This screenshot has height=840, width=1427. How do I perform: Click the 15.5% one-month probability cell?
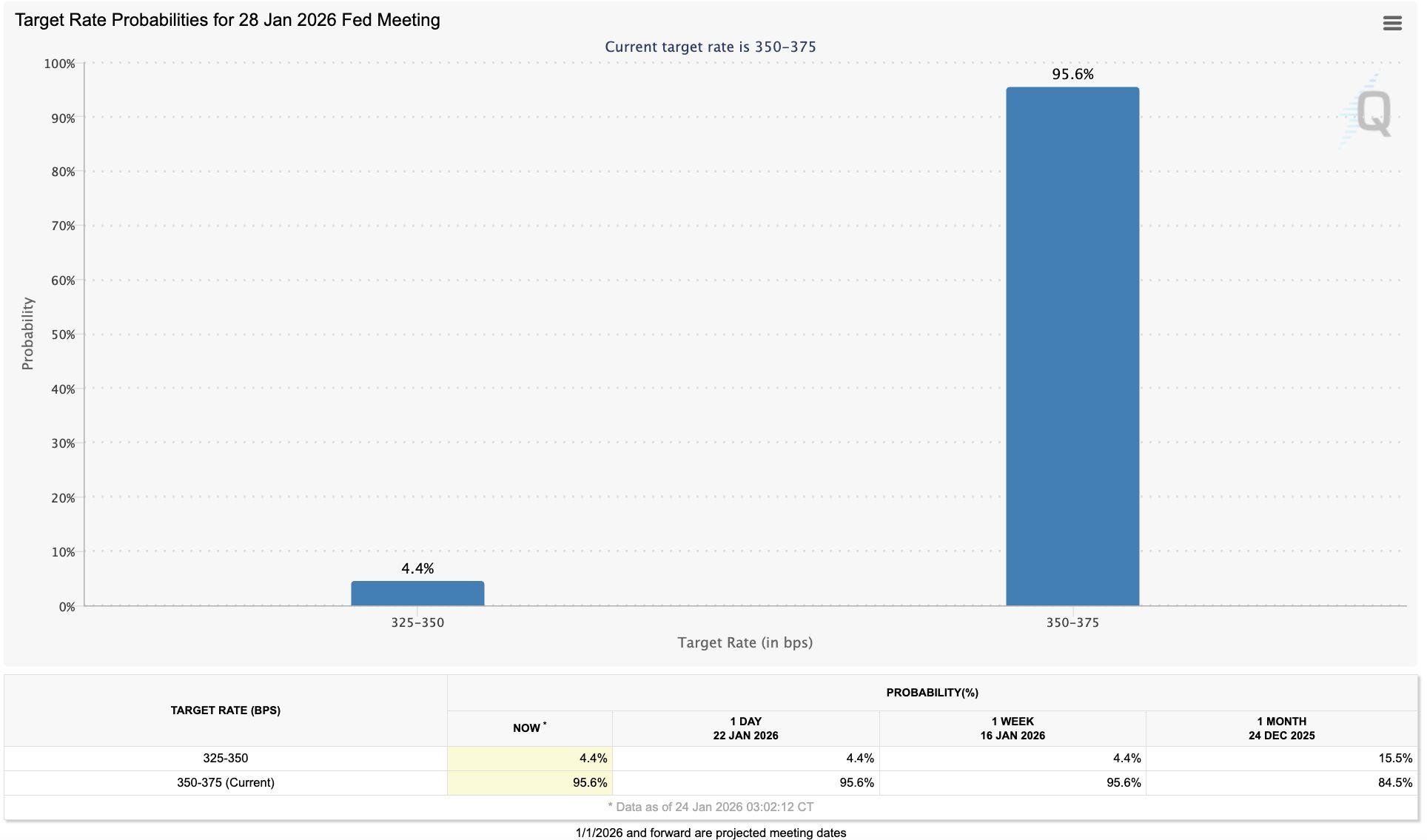tap(1281, 759)
